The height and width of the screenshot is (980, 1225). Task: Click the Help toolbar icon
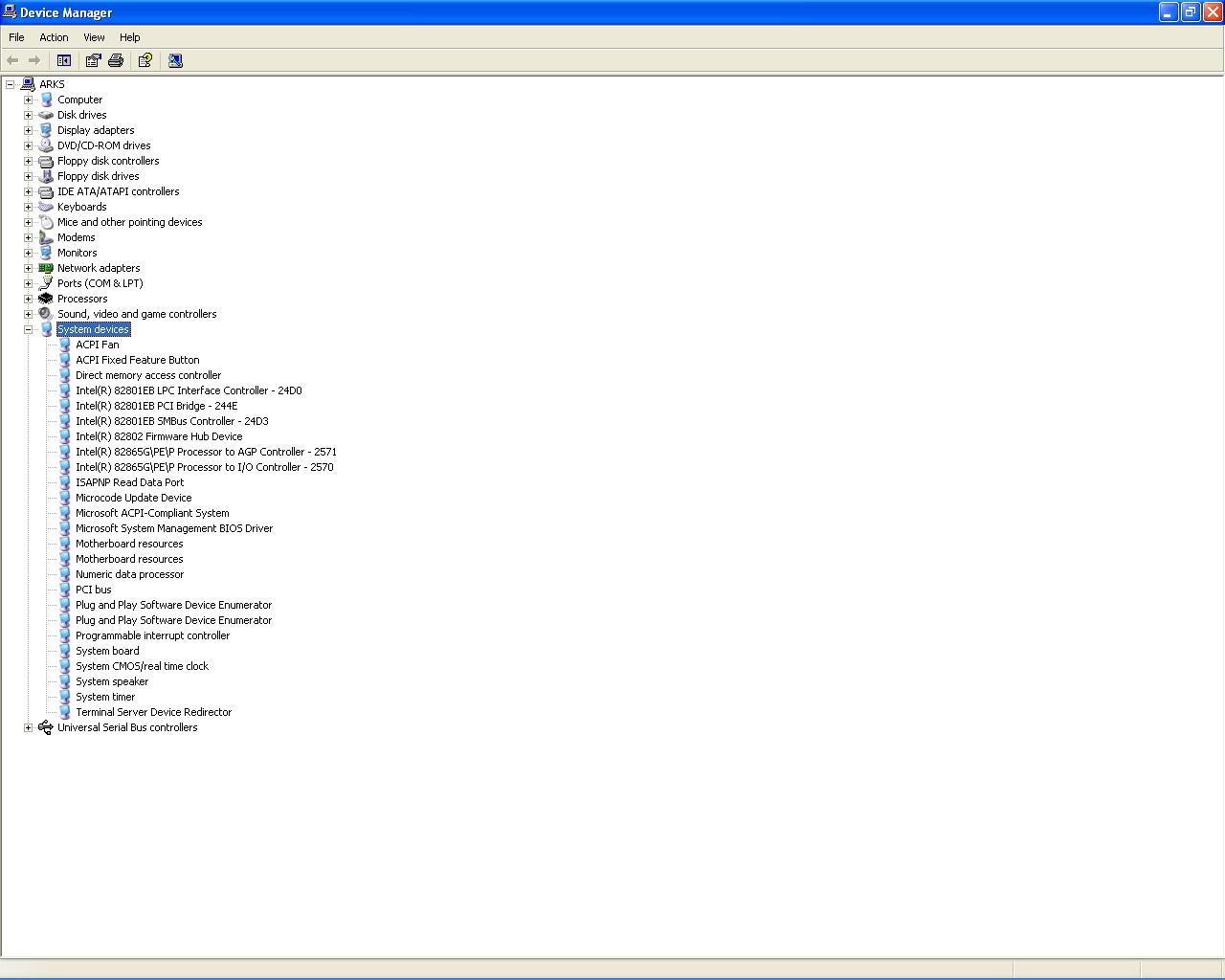click(x=145, y=60)
